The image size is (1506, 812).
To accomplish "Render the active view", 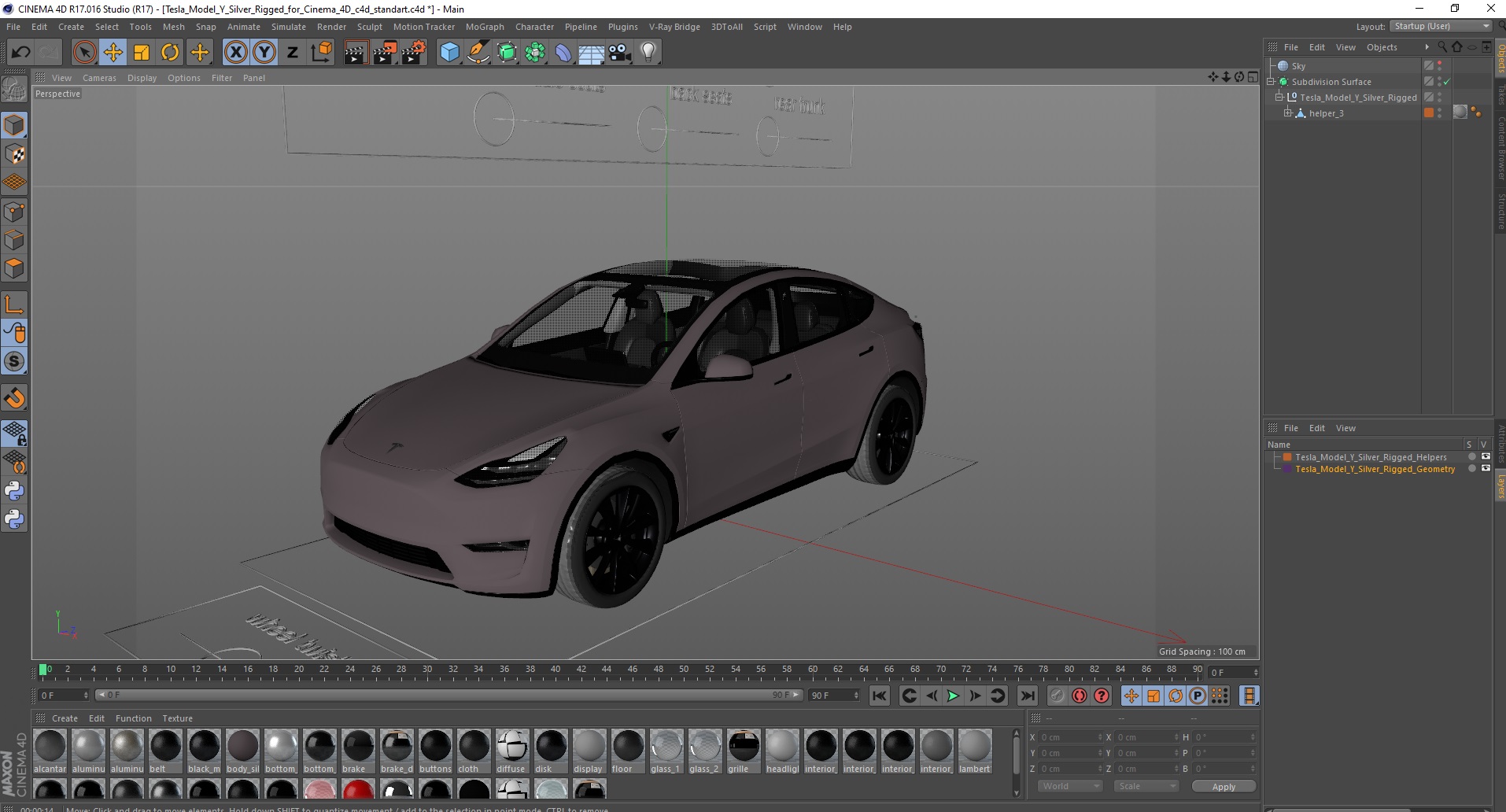I will [x=356, y=53].
